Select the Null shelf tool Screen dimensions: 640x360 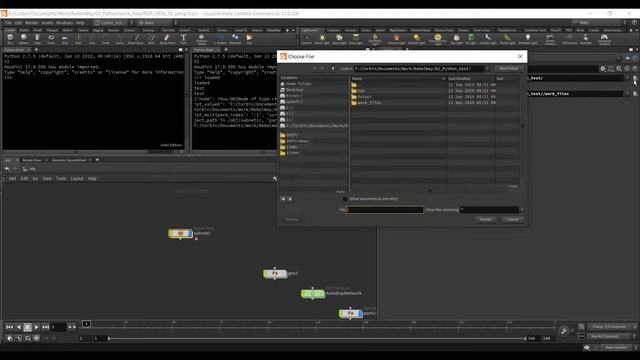[78, 39]
